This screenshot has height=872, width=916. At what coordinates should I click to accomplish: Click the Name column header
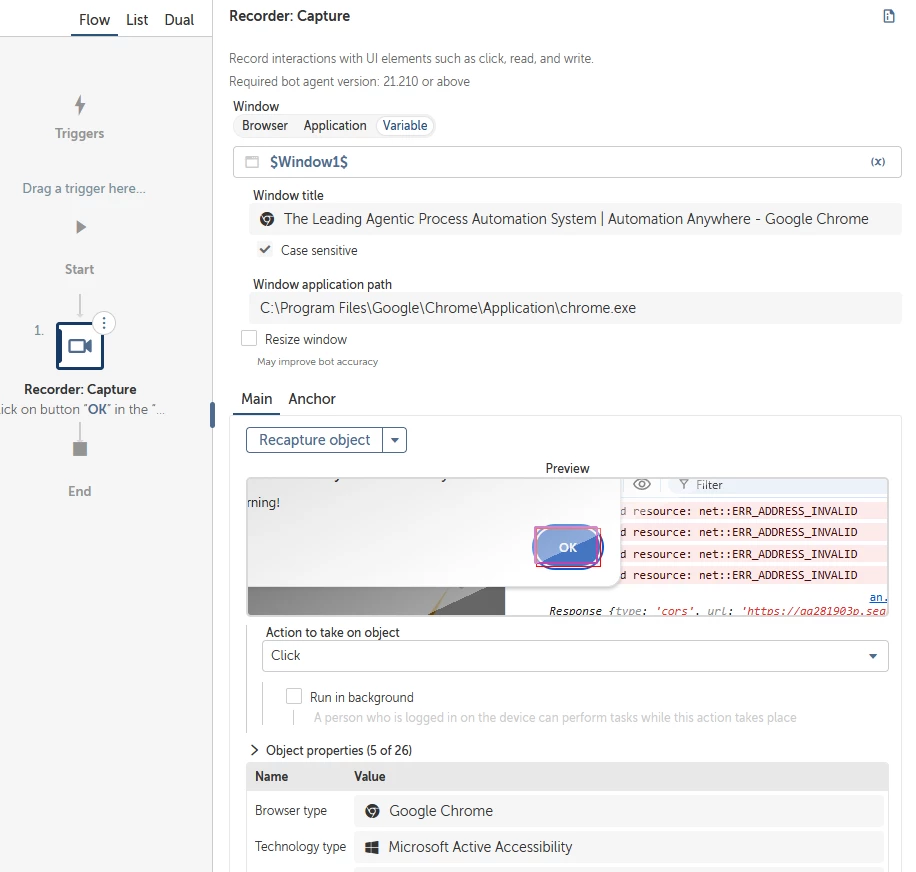point(271,776)
